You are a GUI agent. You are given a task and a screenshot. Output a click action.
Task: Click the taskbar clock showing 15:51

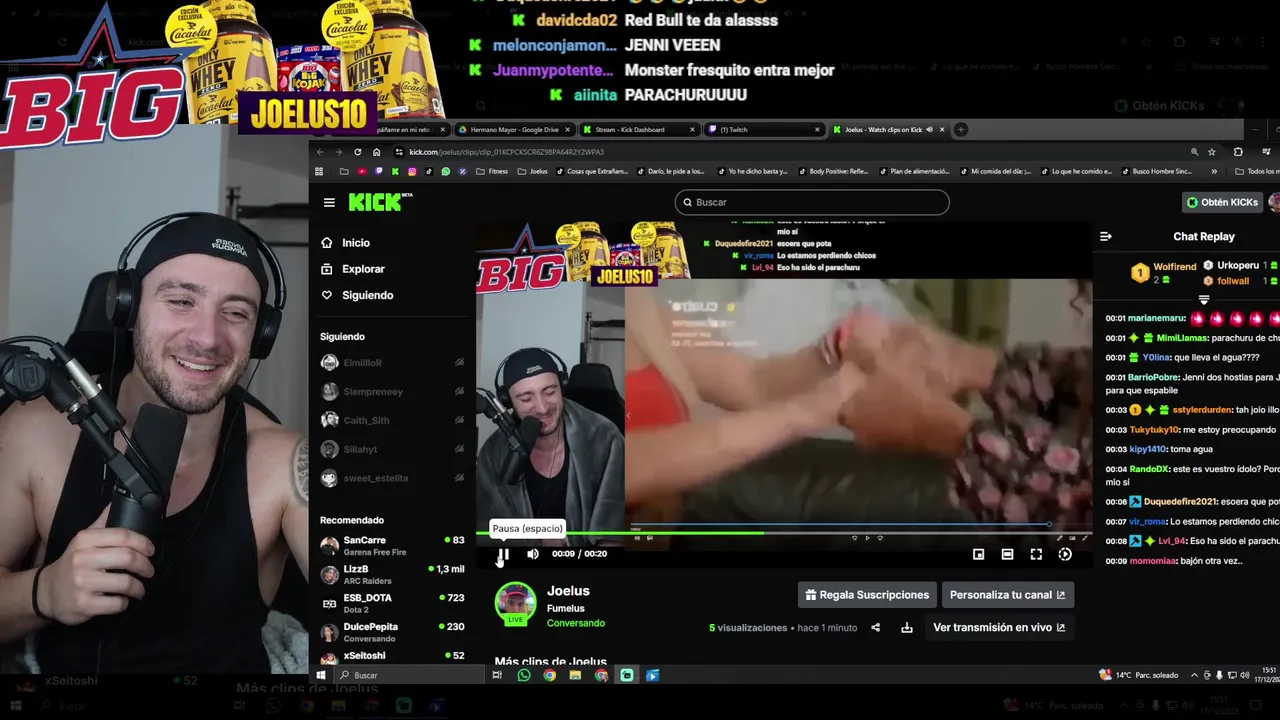click(1266, 675)
